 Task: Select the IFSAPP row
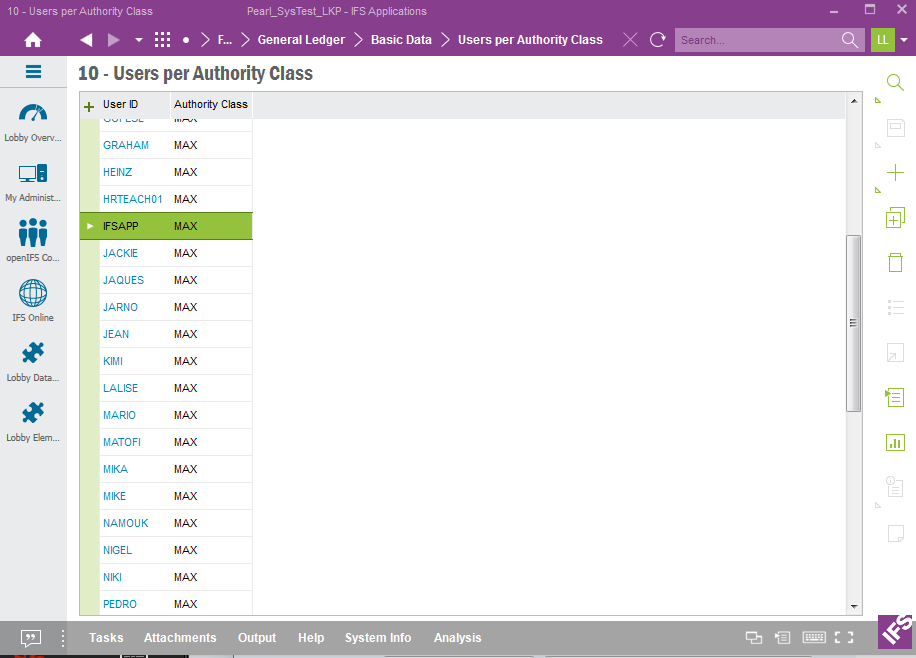[166, 226]
